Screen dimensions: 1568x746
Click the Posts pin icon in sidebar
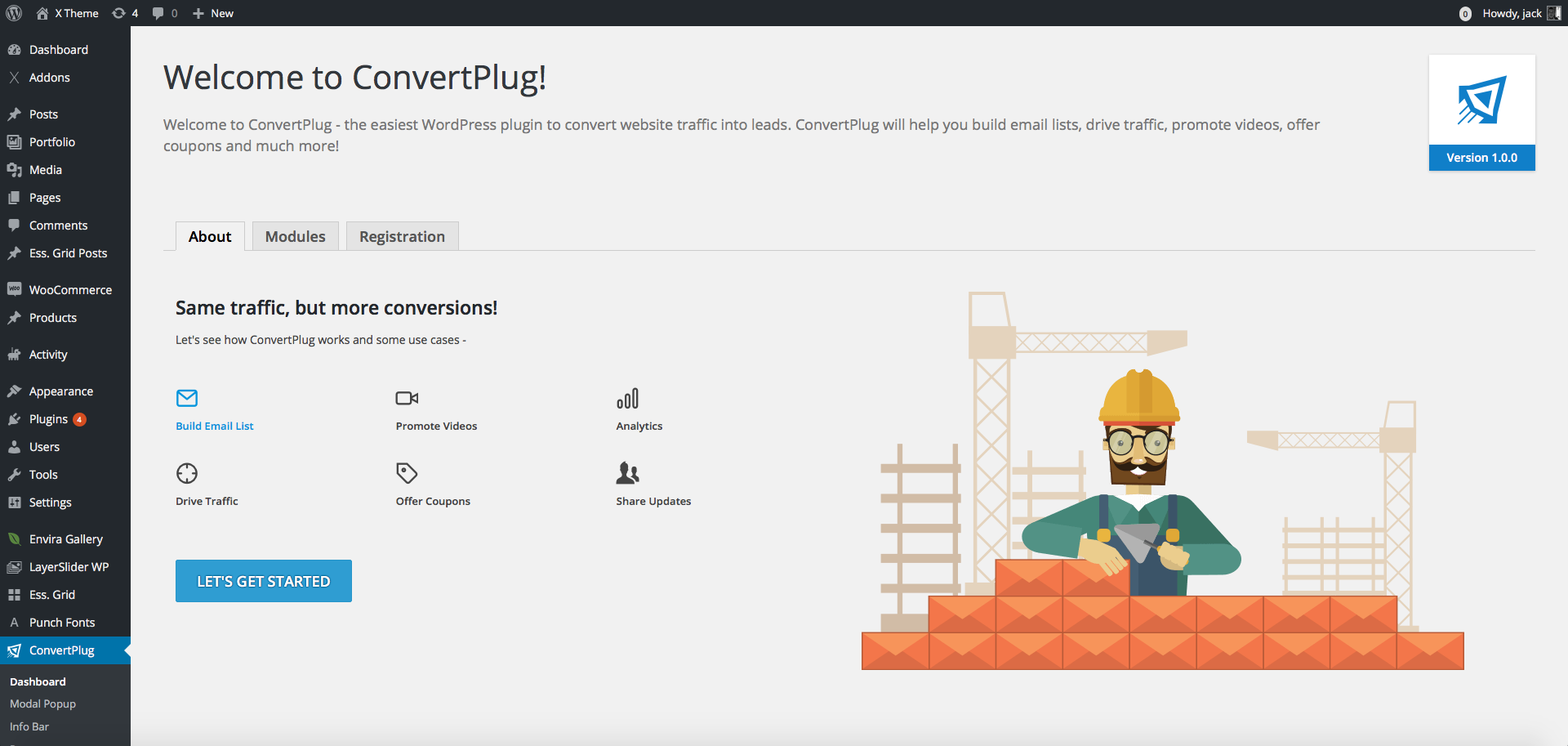point(14,114)
